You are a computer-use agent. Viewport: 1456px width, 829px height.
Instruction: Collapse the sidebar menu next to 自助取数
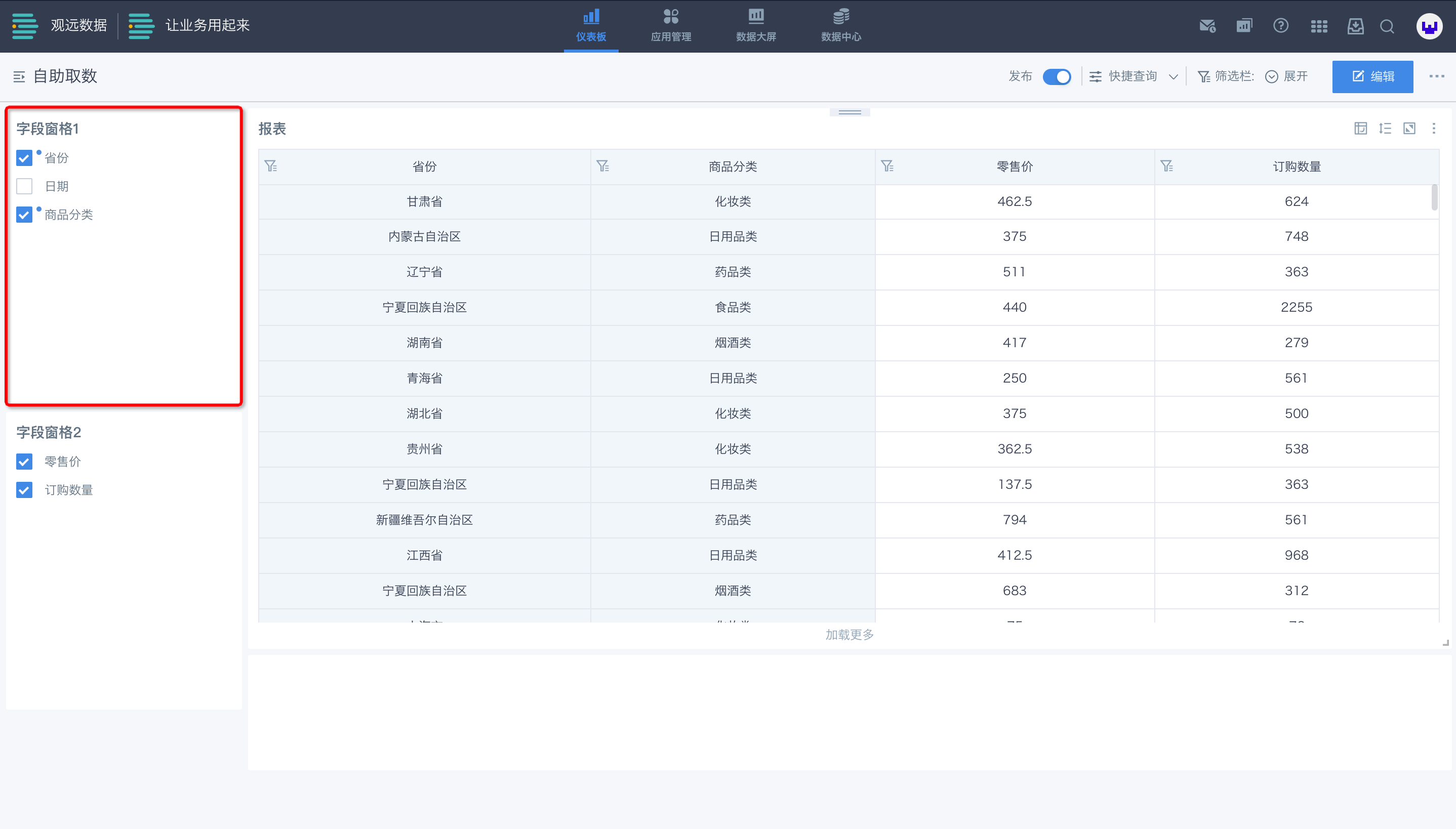tap(19, 76)
